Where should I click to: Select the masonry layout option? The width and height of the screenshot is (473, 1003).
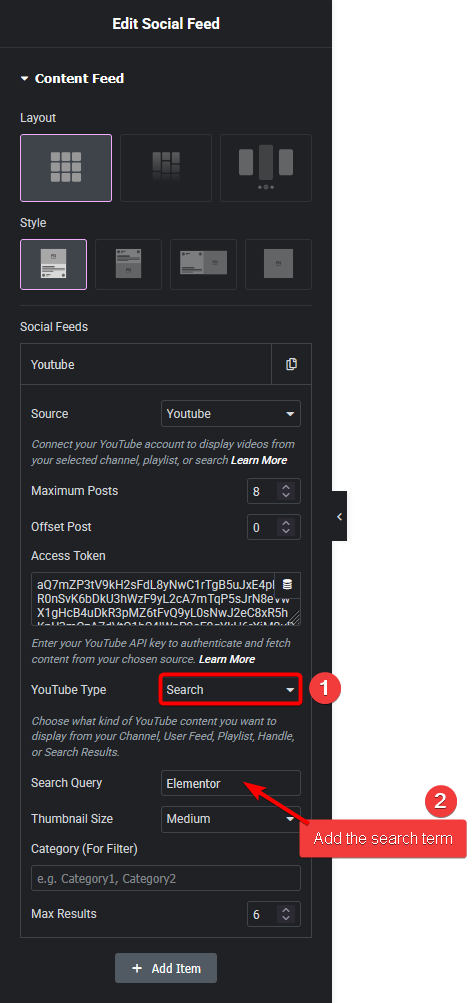166,168
